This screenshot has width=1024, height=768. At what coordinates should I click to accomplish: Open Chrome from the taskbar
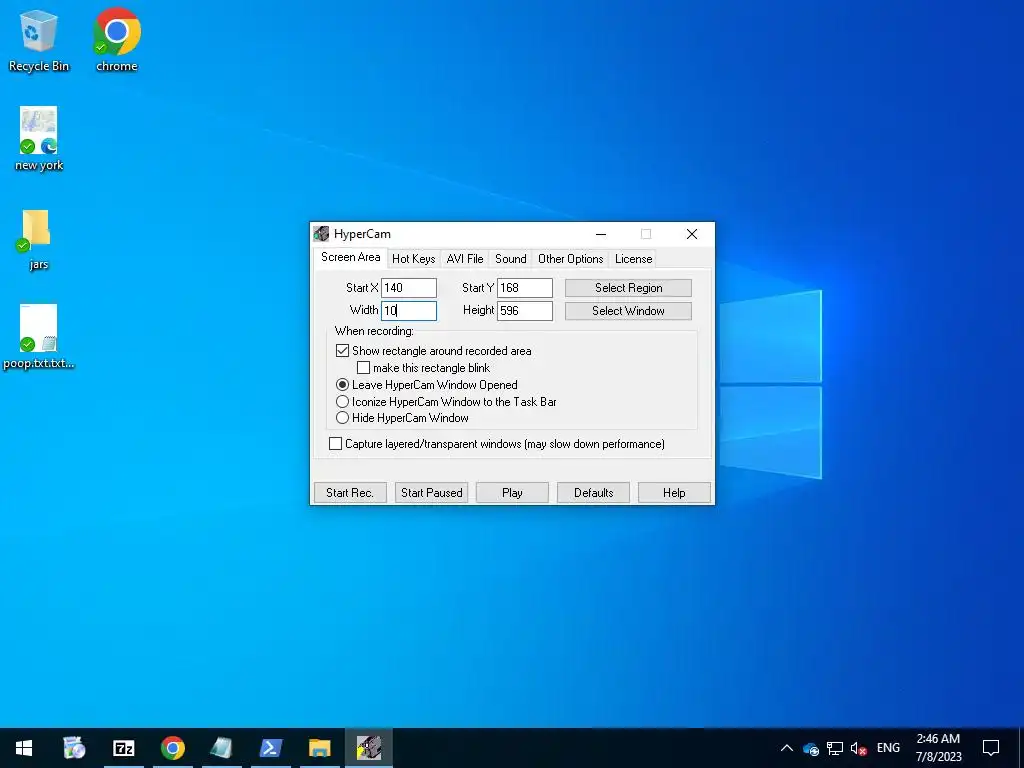(172, 748)
